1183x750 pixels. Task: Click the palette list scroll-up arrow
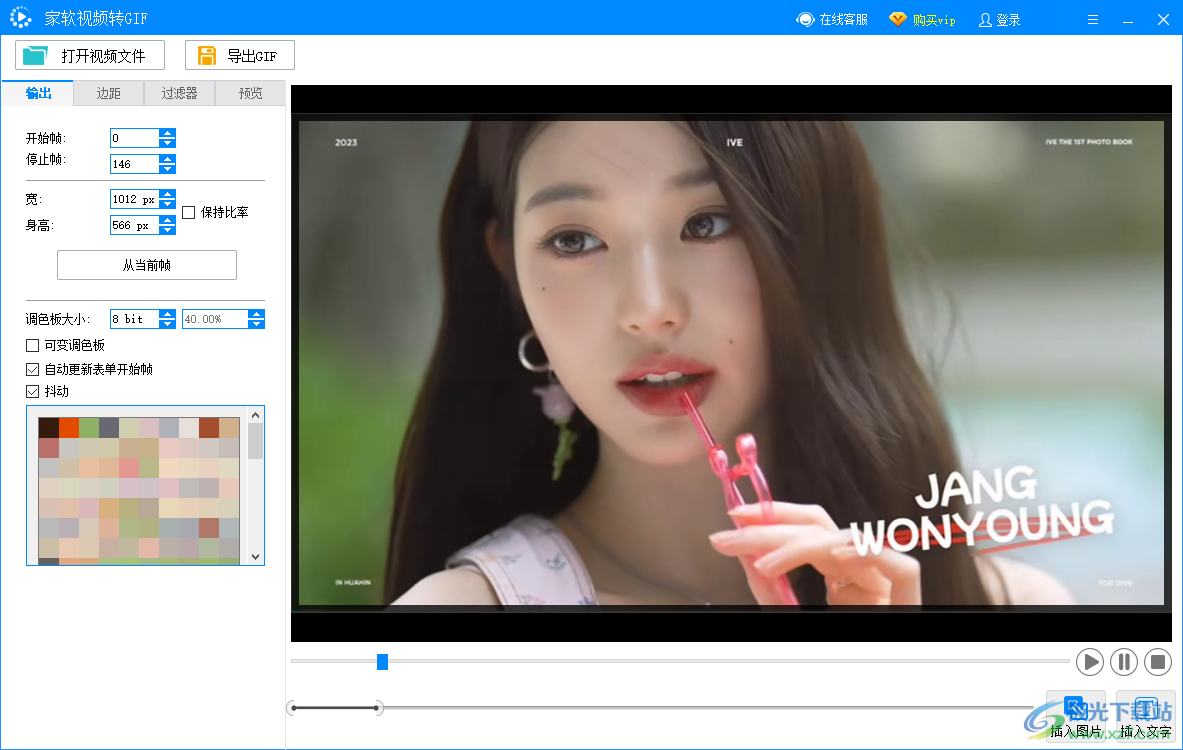pos(256,415)
